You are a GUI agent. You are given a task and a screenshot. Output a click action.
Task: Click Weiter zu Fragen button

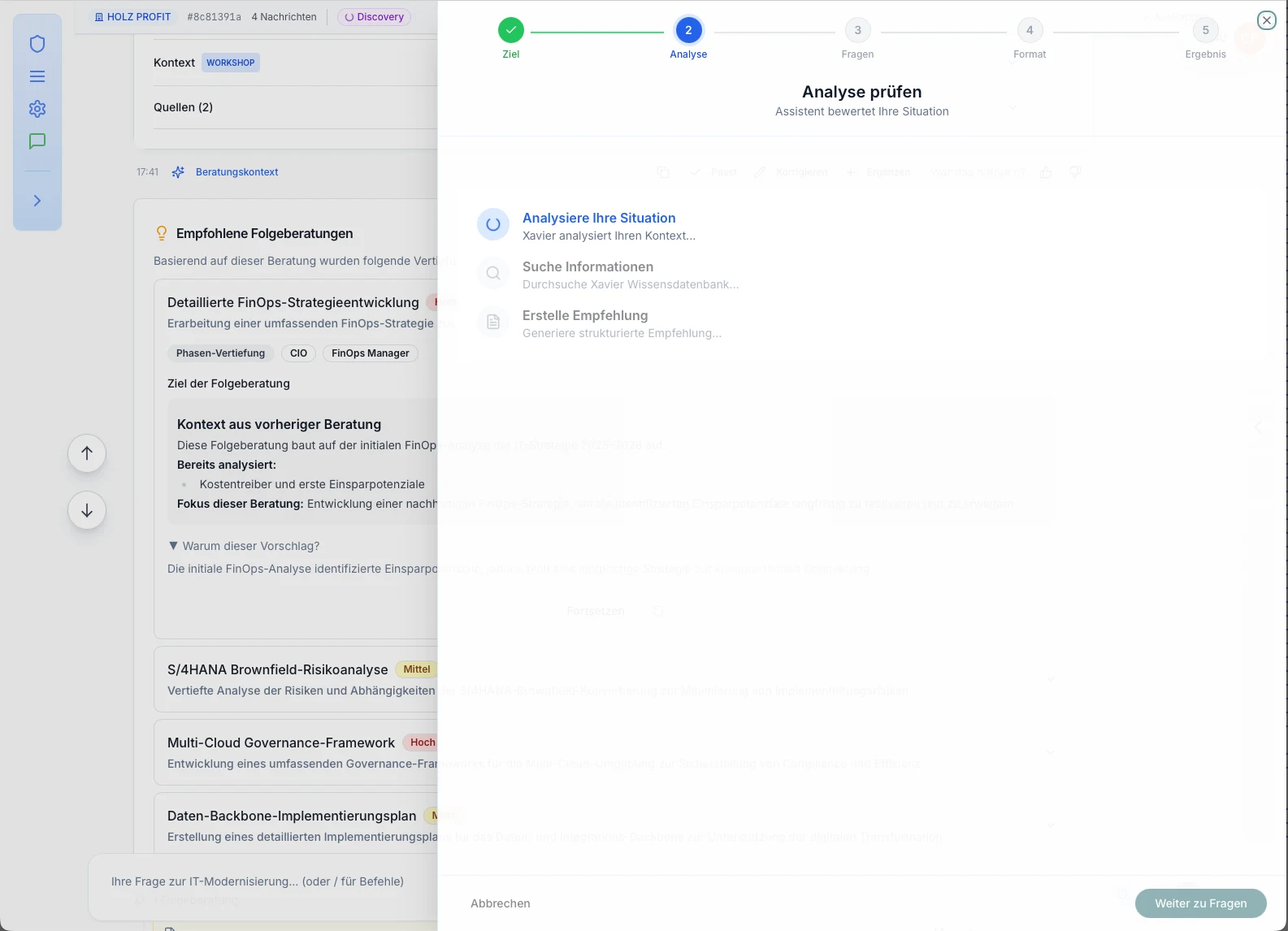pyautogui.click(x=1200, y=903)
